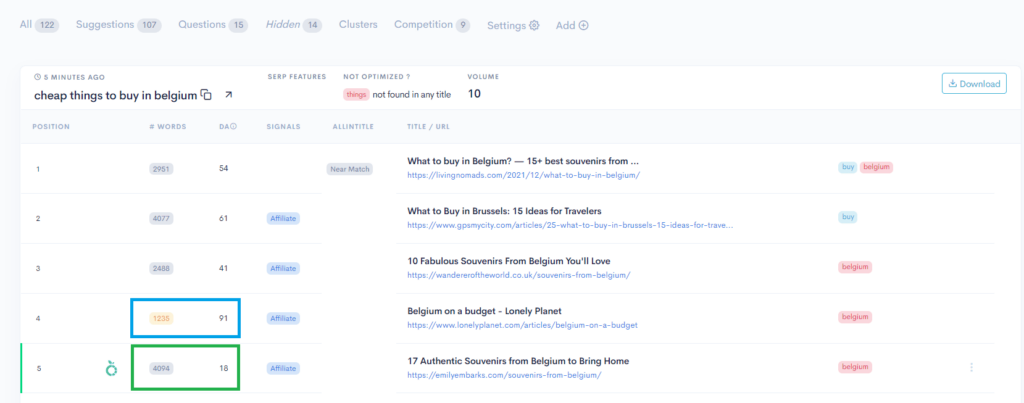This screenshot has height=403, width=1024.
Task: Click the DA info icon in header
Action: (x=233, y=127)
